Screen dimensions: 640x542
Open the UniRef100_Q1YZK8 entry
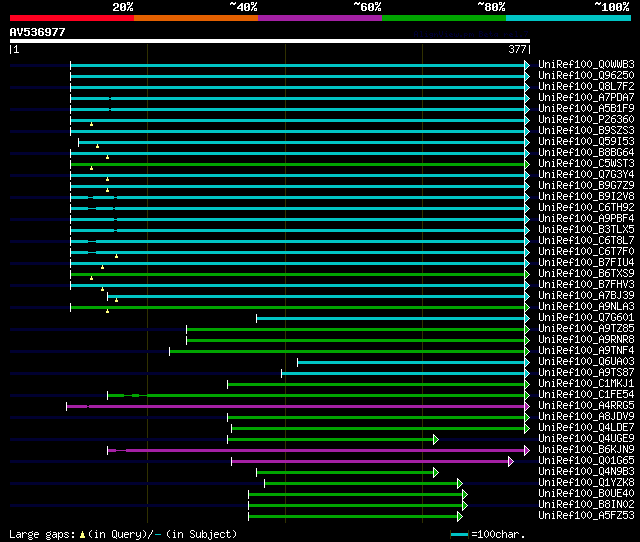pyautogui.click(x=586, y=483)
